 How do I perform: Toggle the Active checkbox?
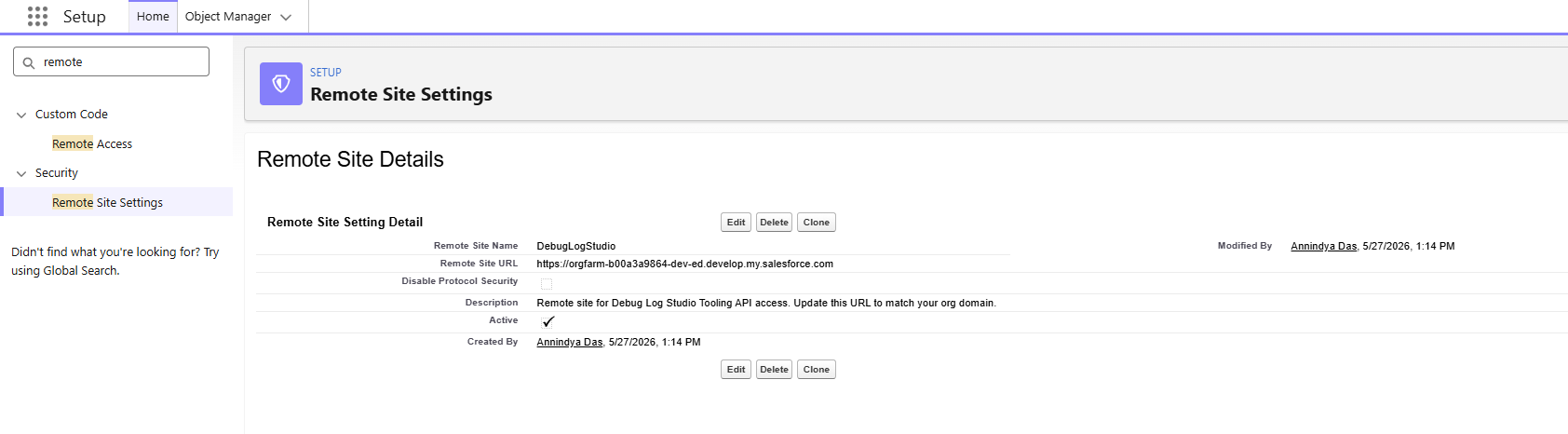coord(547,322)
